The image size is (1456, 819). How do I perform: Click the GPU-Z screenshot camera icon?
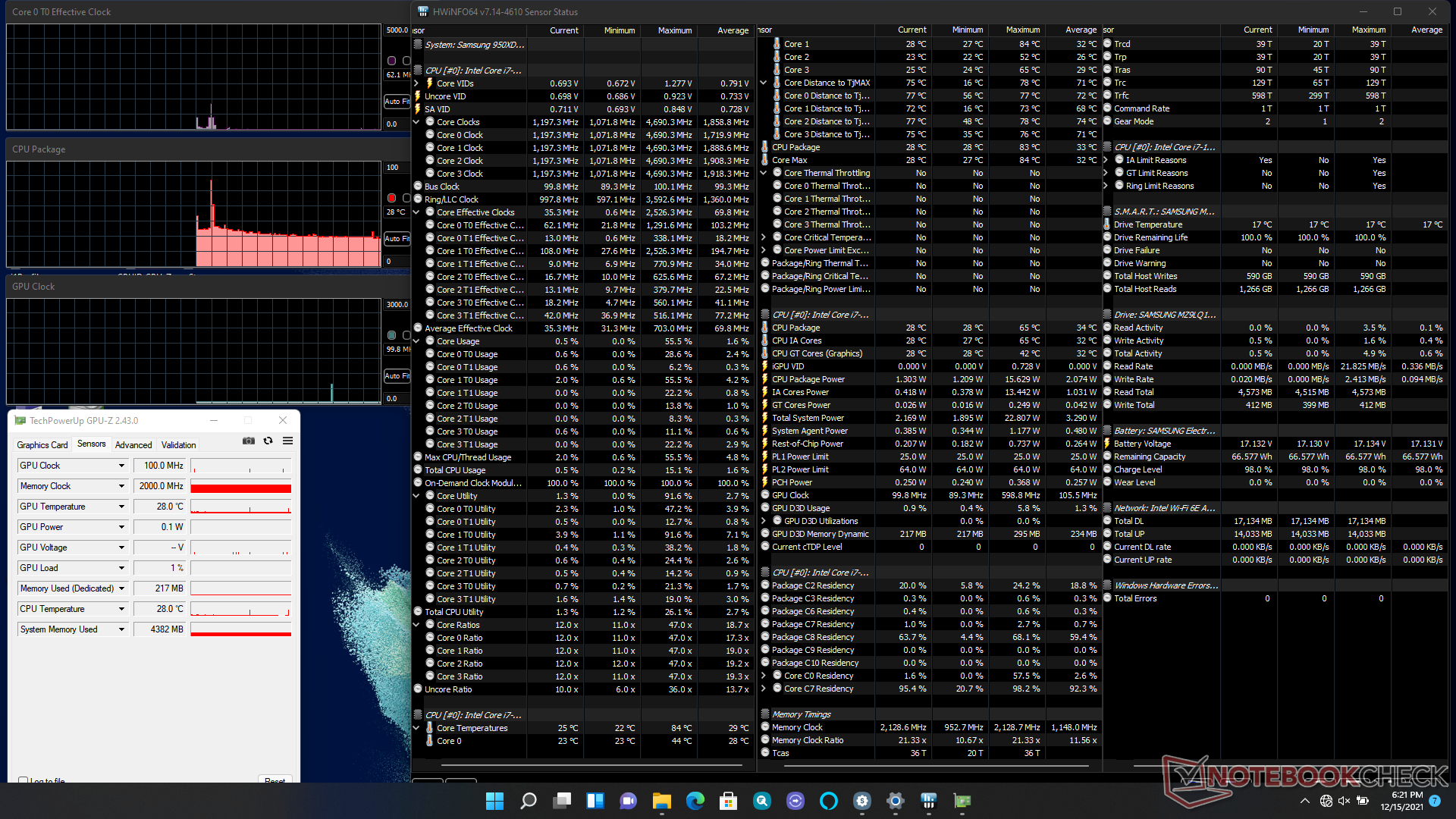249,441
